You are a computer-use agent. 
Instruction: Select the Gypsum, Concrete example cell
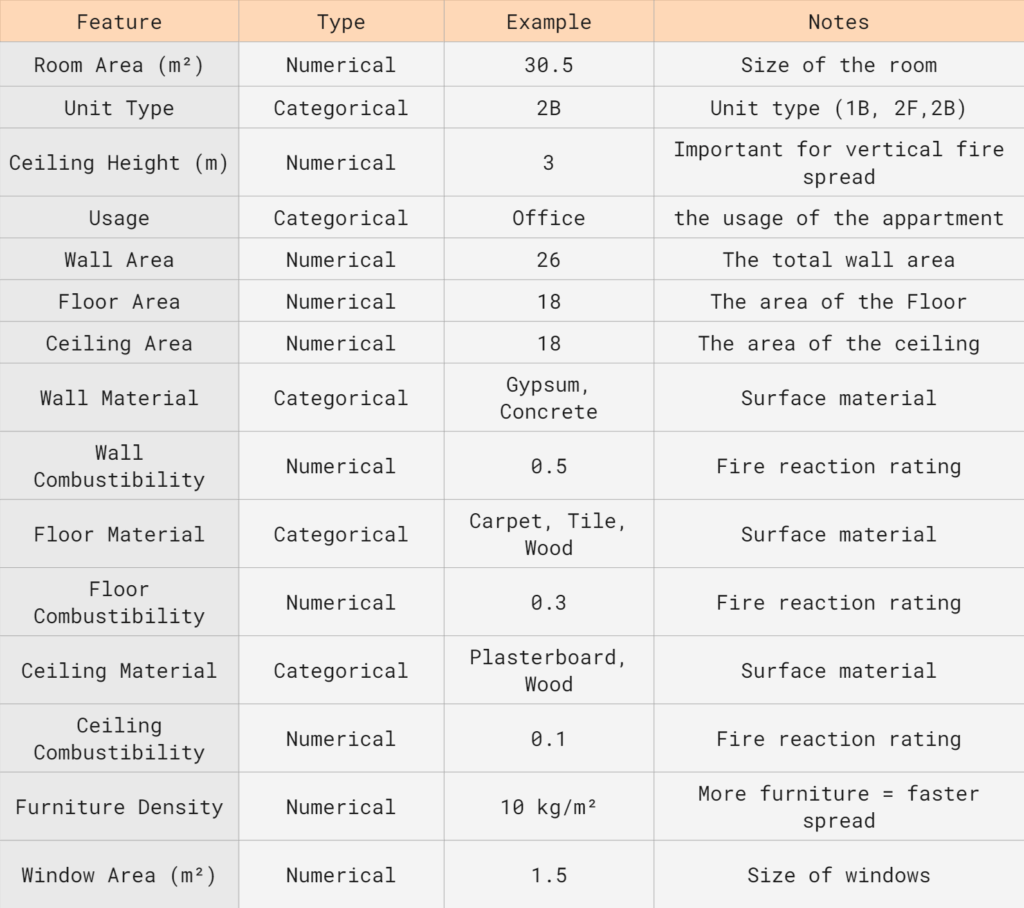point(549,398)
